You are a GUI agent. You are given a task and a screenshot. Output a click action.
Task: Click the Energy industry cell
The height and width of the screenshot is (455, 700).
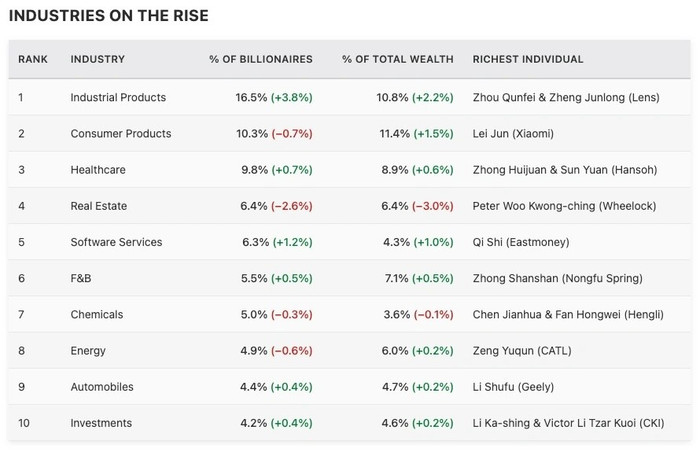(88, 351)
